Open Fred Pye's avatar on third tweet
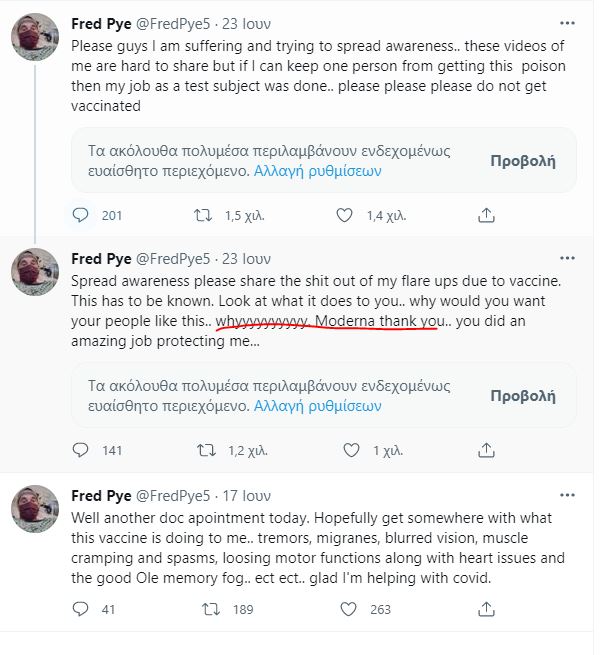The width and height of the screenshot is (614, 655). pyautogui.click(x=34, y=510)
